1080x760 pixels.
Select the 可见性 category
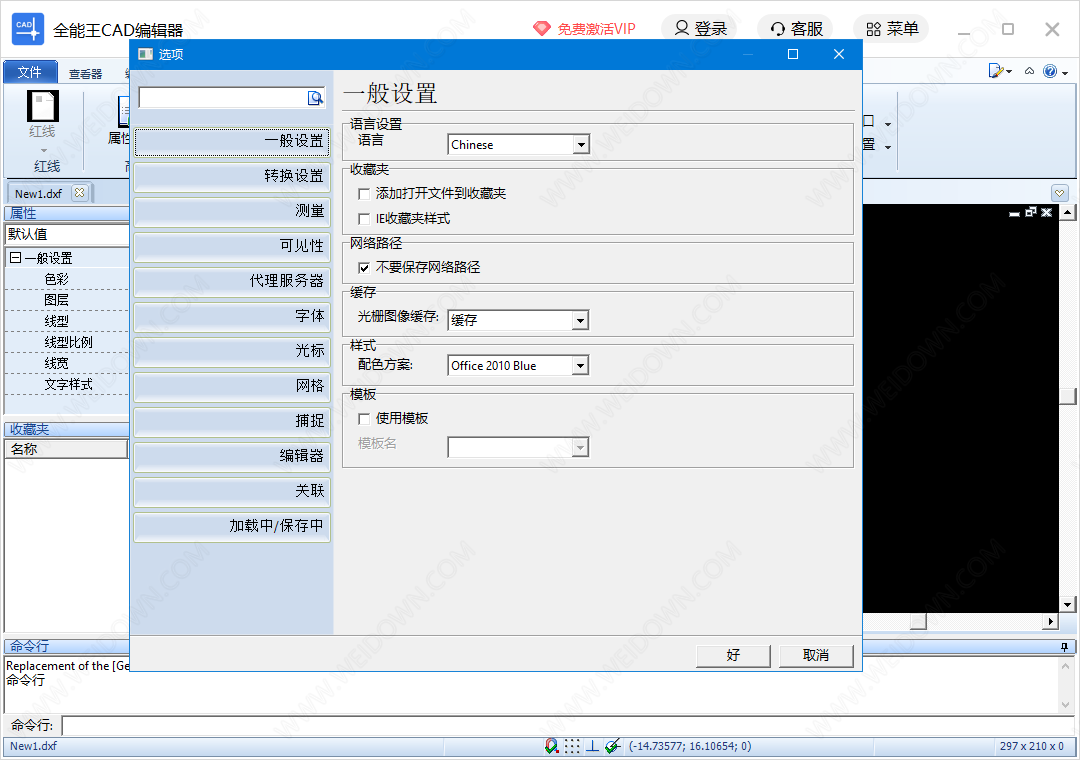tap(232, 247)
